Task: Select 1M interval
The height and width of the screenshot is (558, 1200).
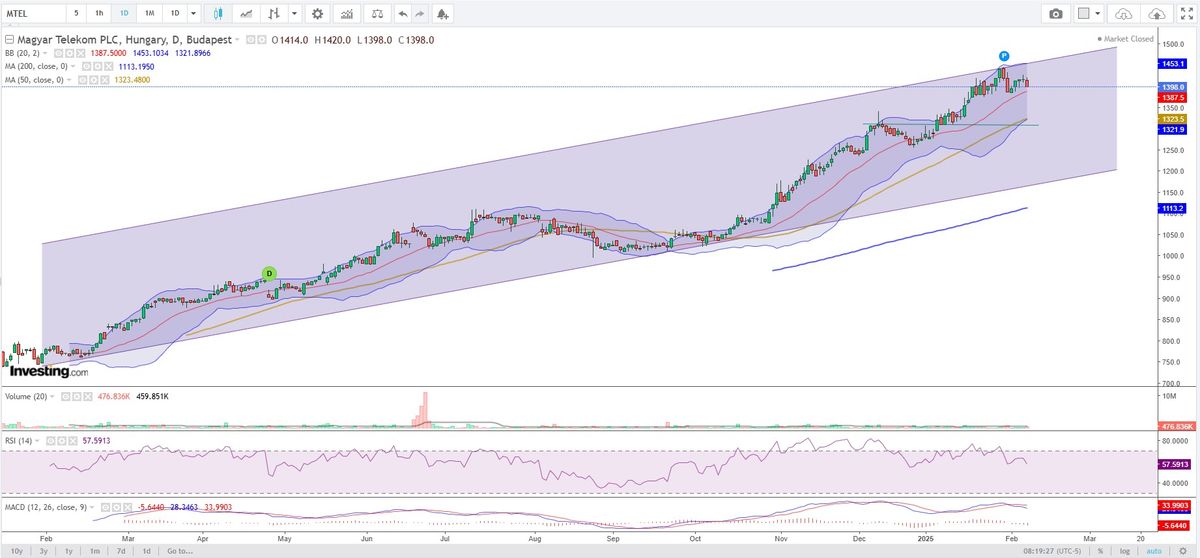Action: click(x=149, y=14)
